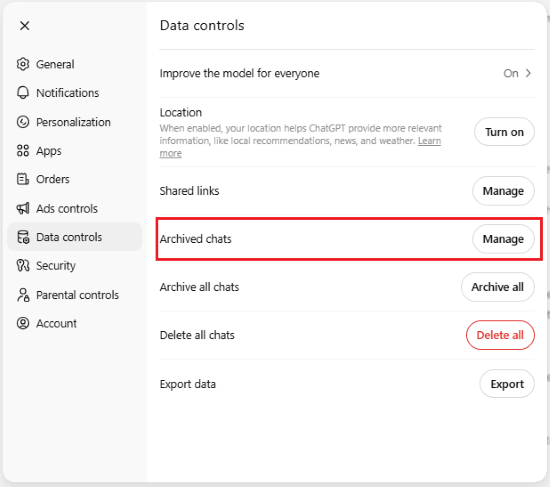Go to the Personalization section
Image resolution: width=550 pixels, height=487 pixels.
[x=74, y=122]
